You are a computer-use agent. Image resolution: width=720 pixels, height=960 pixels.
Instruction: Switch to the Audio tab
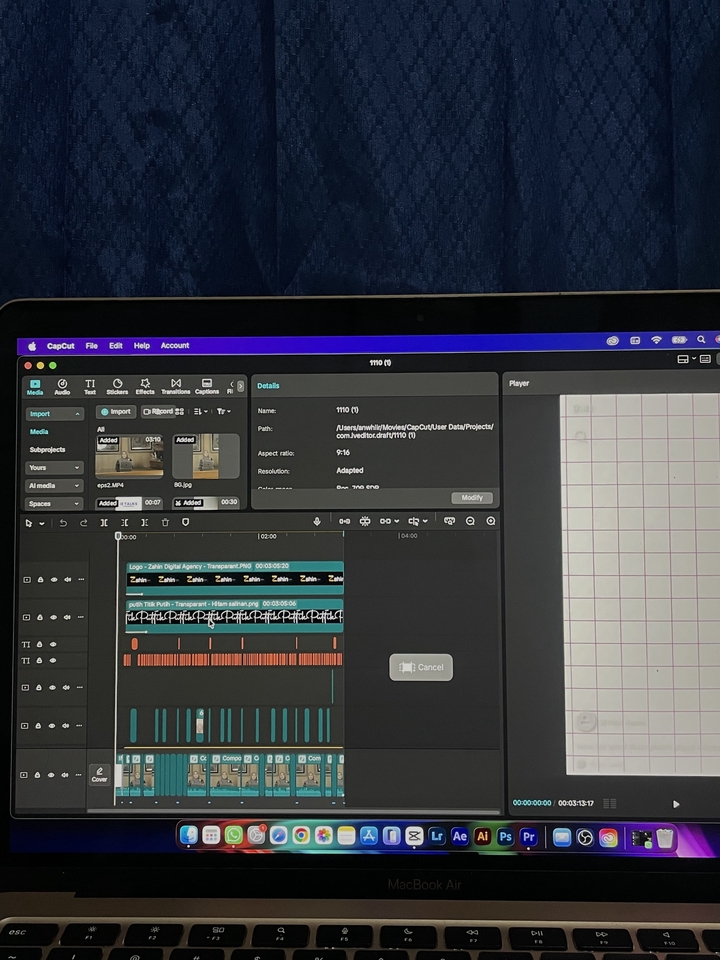click(x=62, y=386)
